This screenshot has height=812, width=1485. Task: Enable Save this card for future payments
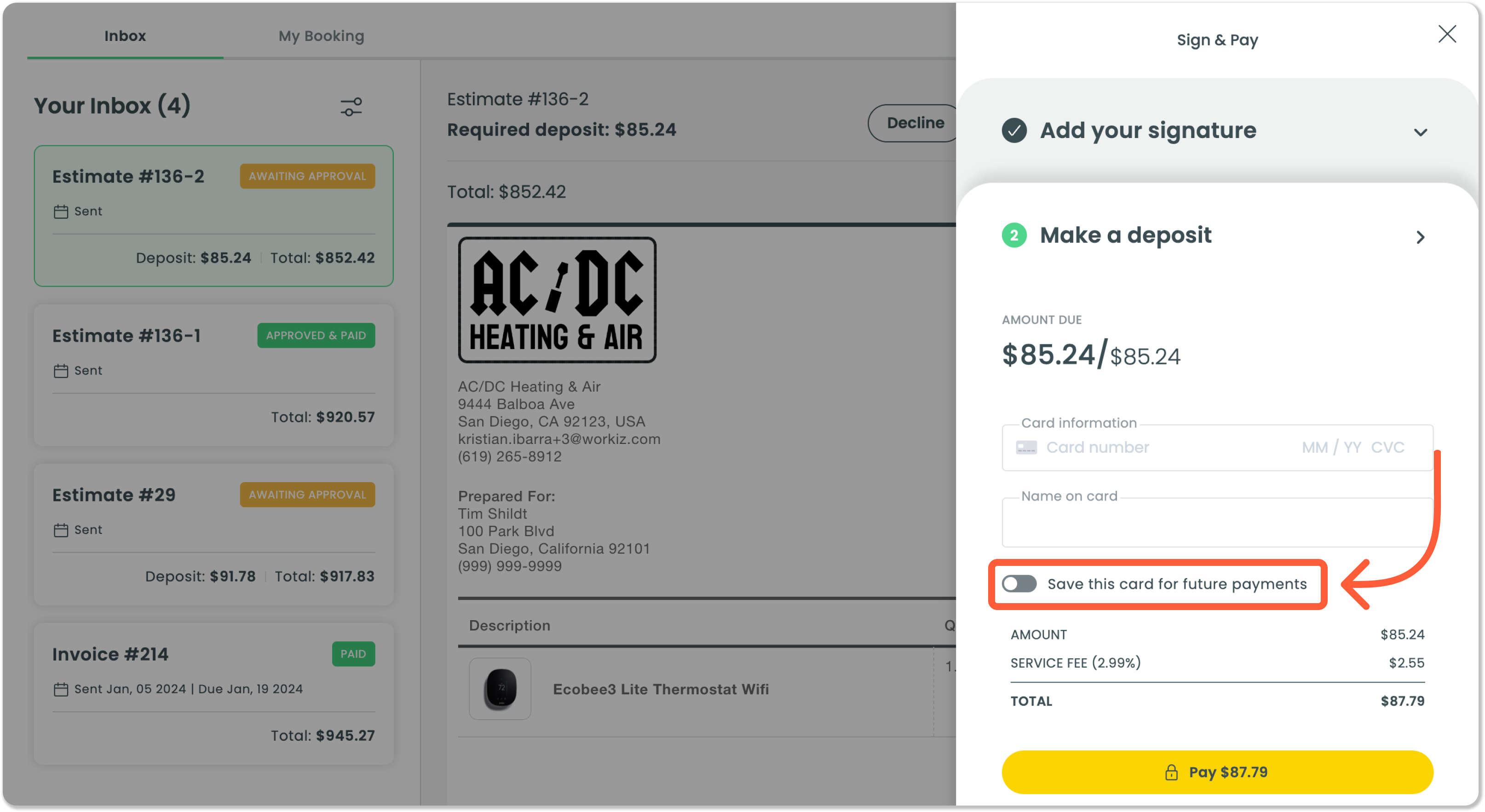1019,584
